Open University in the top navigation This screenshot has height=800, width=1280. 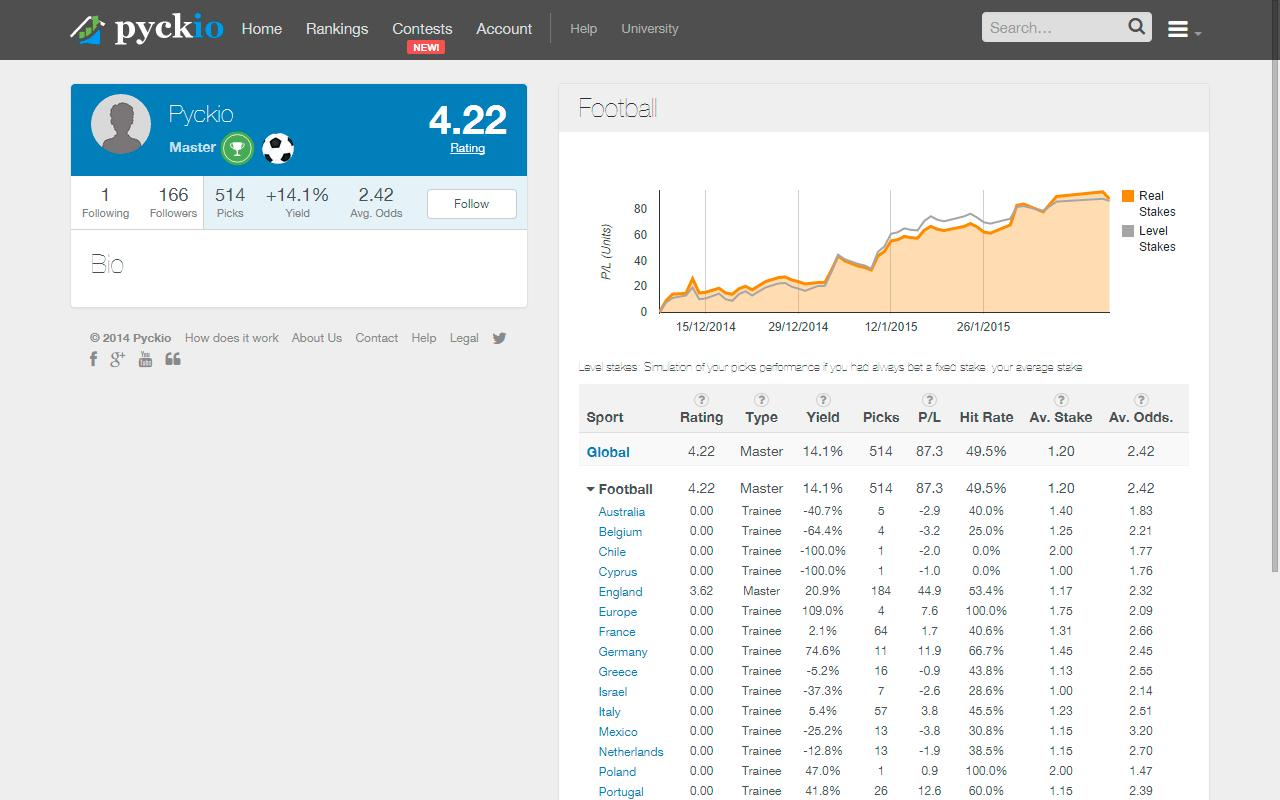(x=650, y=29)
